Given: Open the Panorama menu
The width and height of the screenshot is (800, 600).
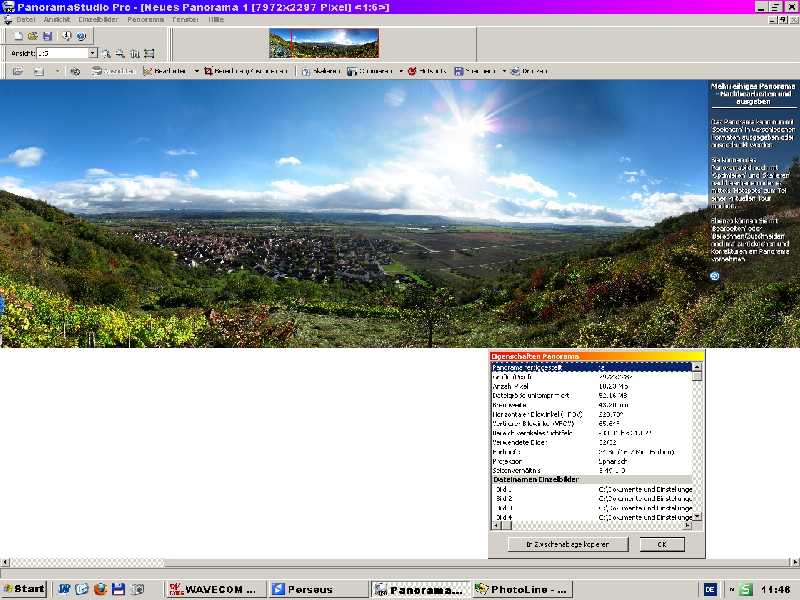Looking at the screenshot, I should (x=145, y=19).
